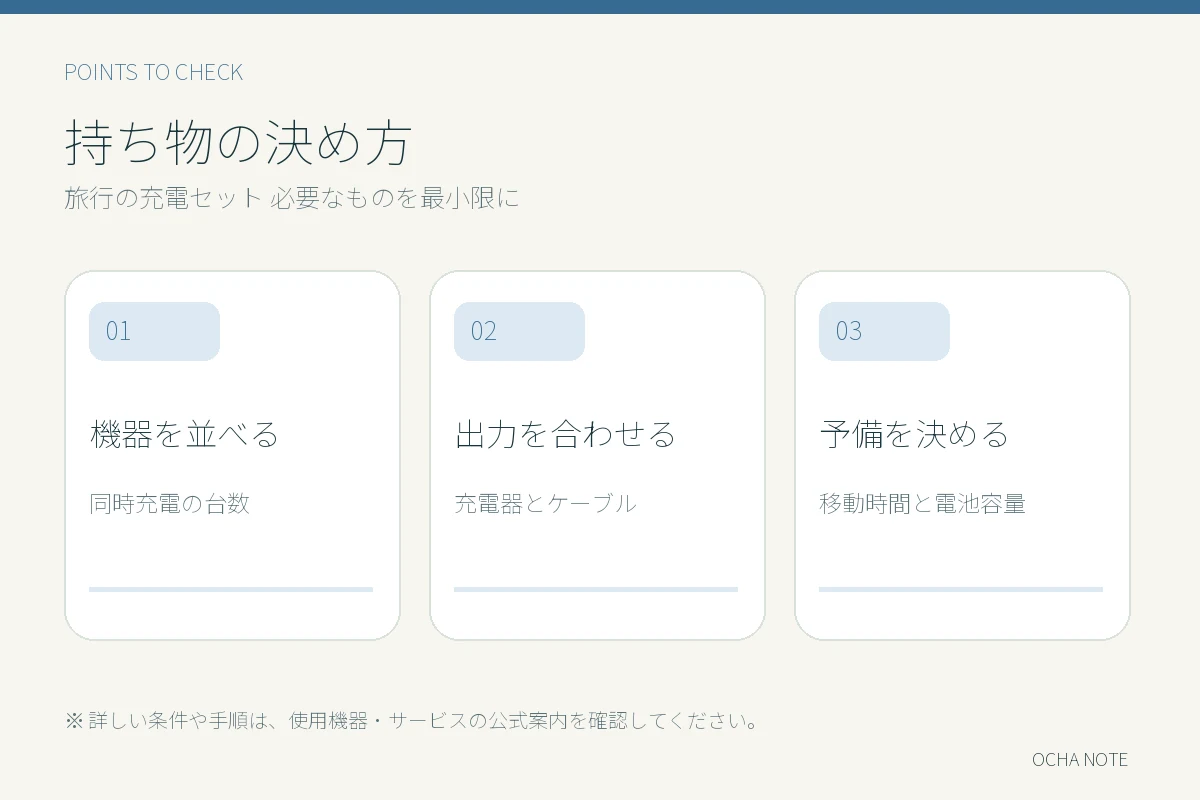This screenshot has height=800, width=1200.
Task: Click the 03 number badge
Action: (x=884, y=331)
